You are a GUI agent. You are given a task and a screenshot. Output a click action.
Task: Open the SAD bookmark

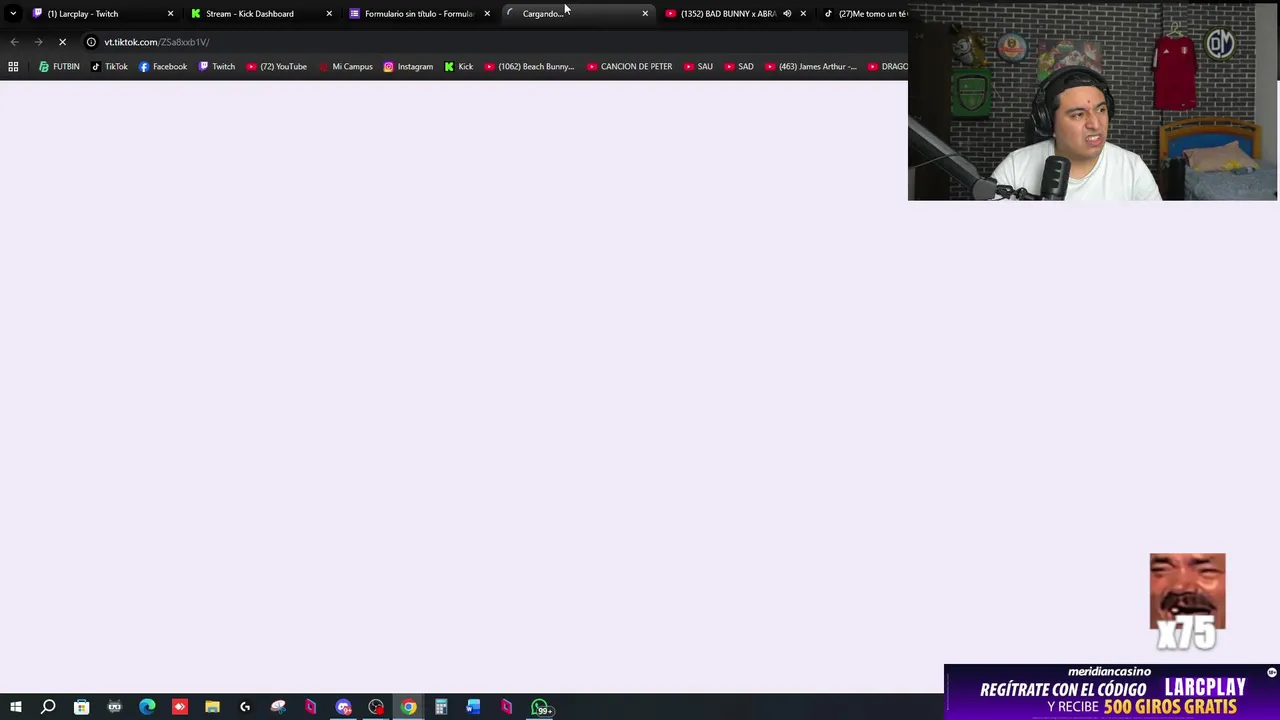[x=739, y=67]
